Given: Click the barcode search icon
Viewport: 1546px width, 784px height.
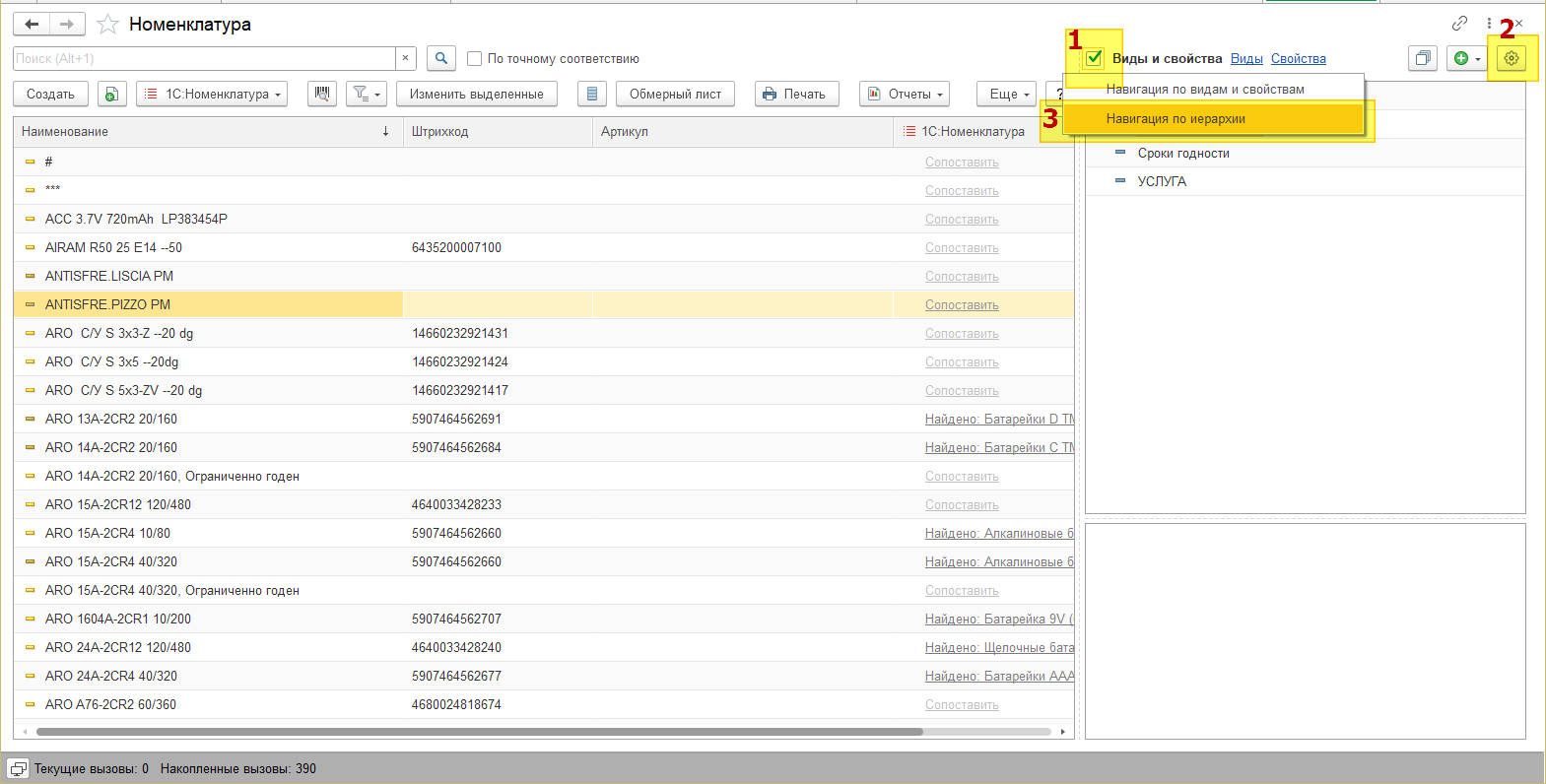Looking at the screenshot, I should 321,94.
